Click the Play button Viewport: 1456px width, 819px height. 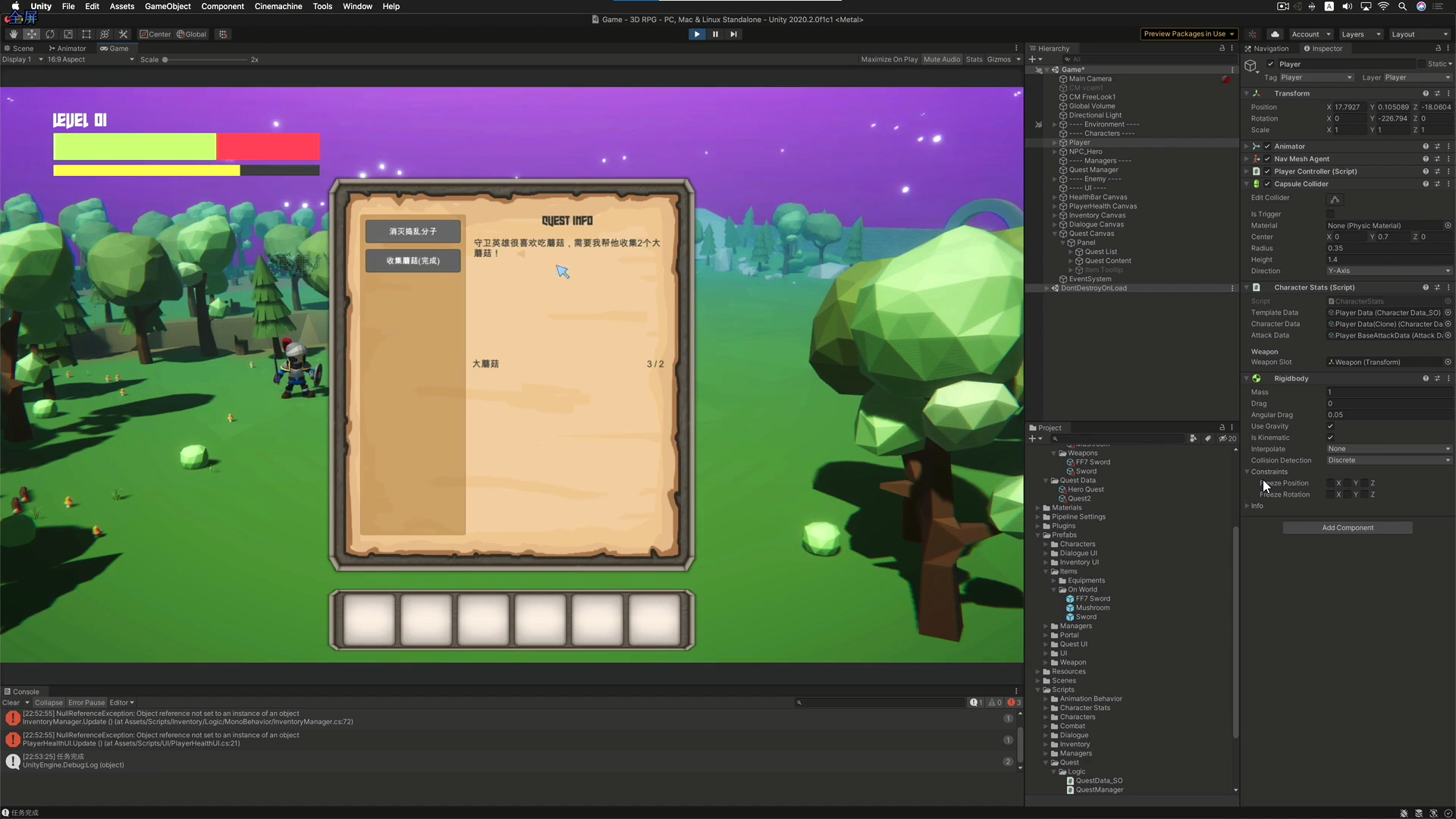coord(696,34)
